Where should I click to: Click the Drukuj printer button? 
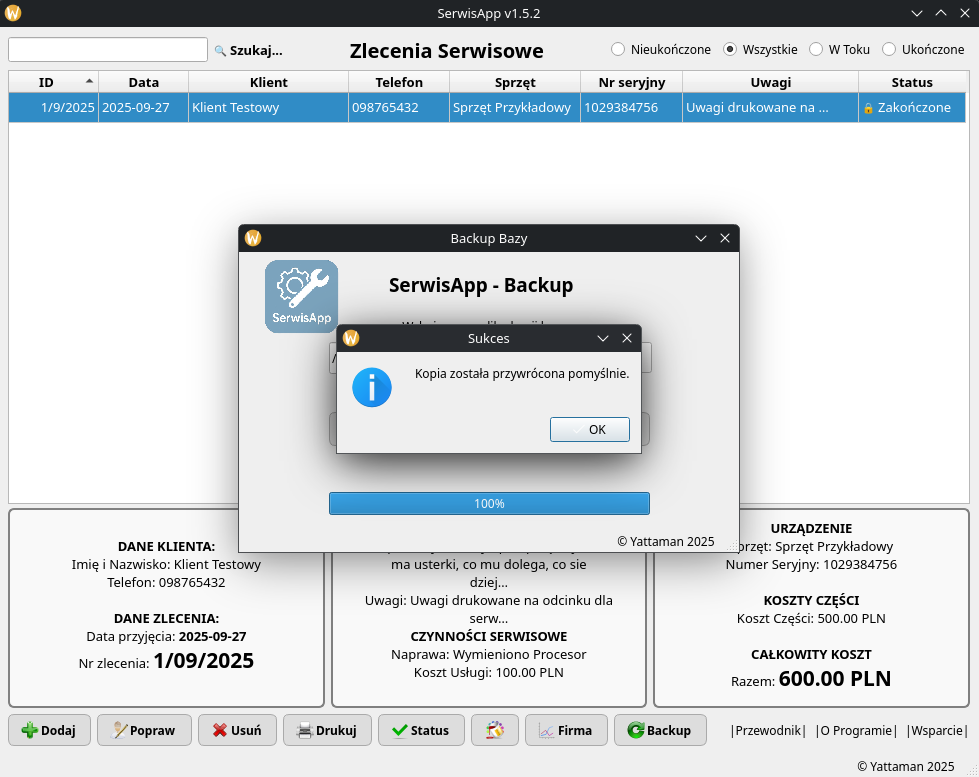327,730
